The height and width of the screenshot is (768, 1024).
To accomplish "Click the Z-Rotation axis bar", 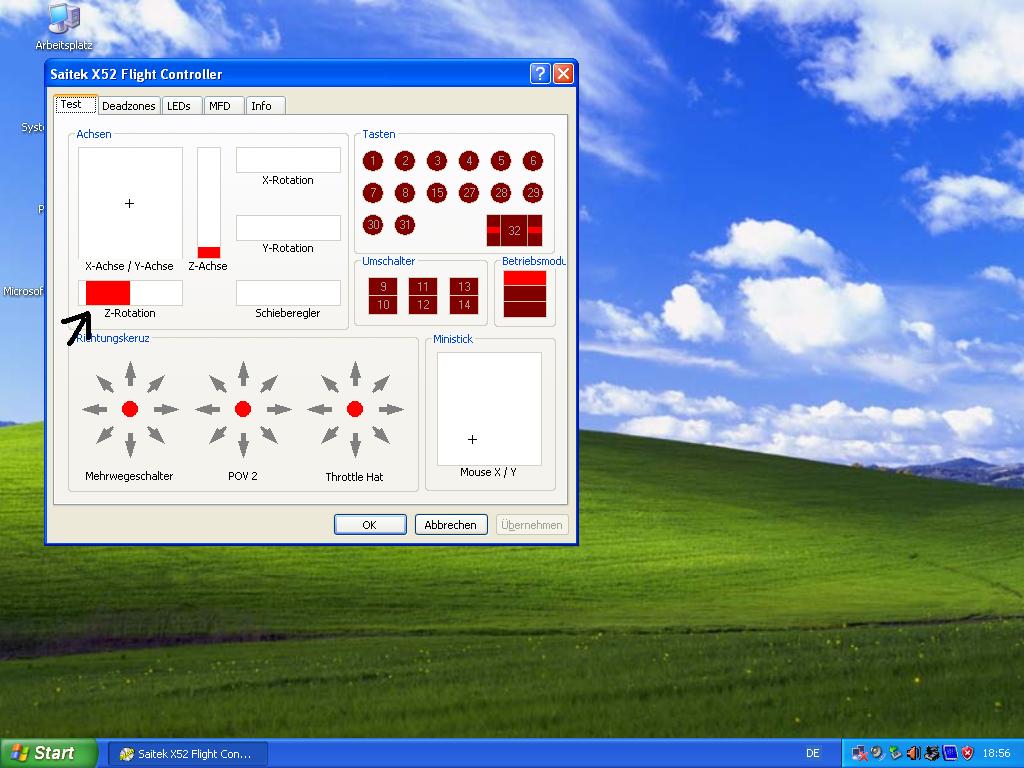I will (131, 293).
